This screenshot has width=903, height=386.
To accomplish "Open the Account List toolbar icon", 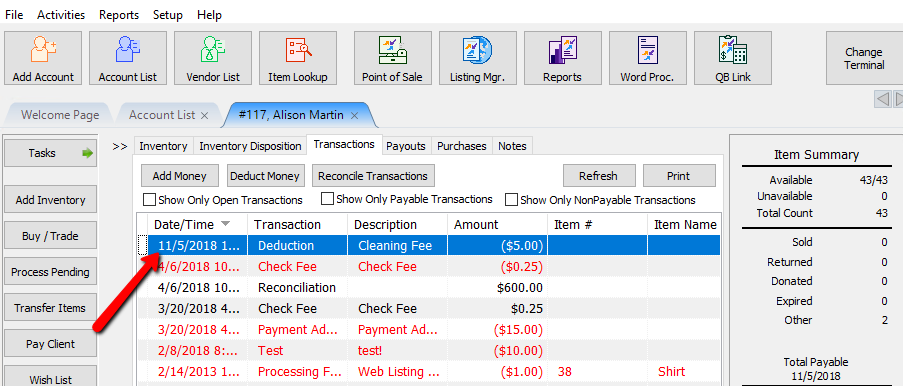I will (128, 58).
